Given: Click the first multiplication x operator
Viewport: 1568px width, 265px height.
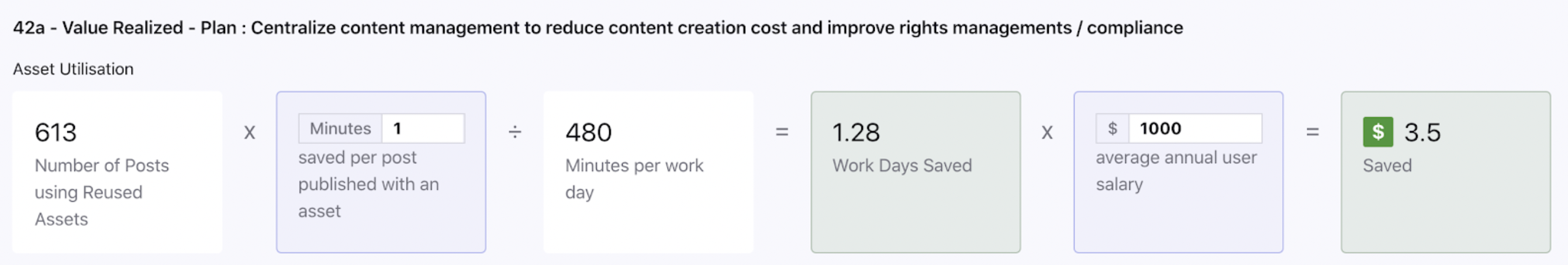Looking at the screenshot, I should coord(250,132).
